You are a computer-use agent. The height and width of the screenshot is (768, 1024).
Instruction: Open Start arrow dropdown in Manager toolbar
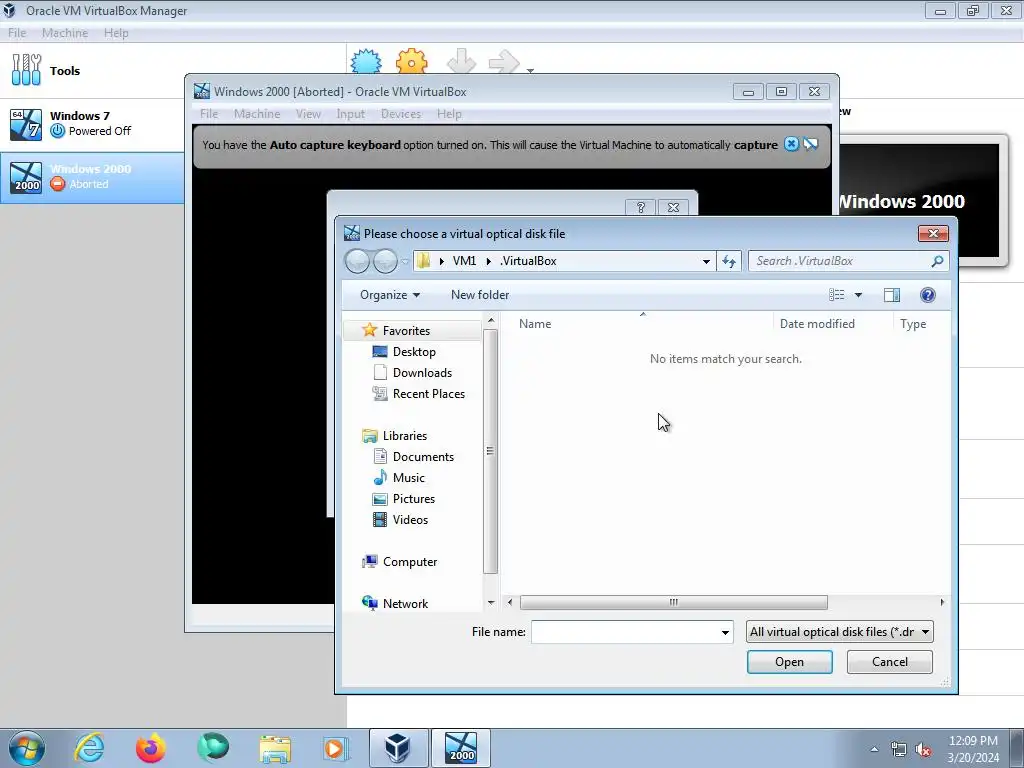pyautogui.click(x=530, y=70)
